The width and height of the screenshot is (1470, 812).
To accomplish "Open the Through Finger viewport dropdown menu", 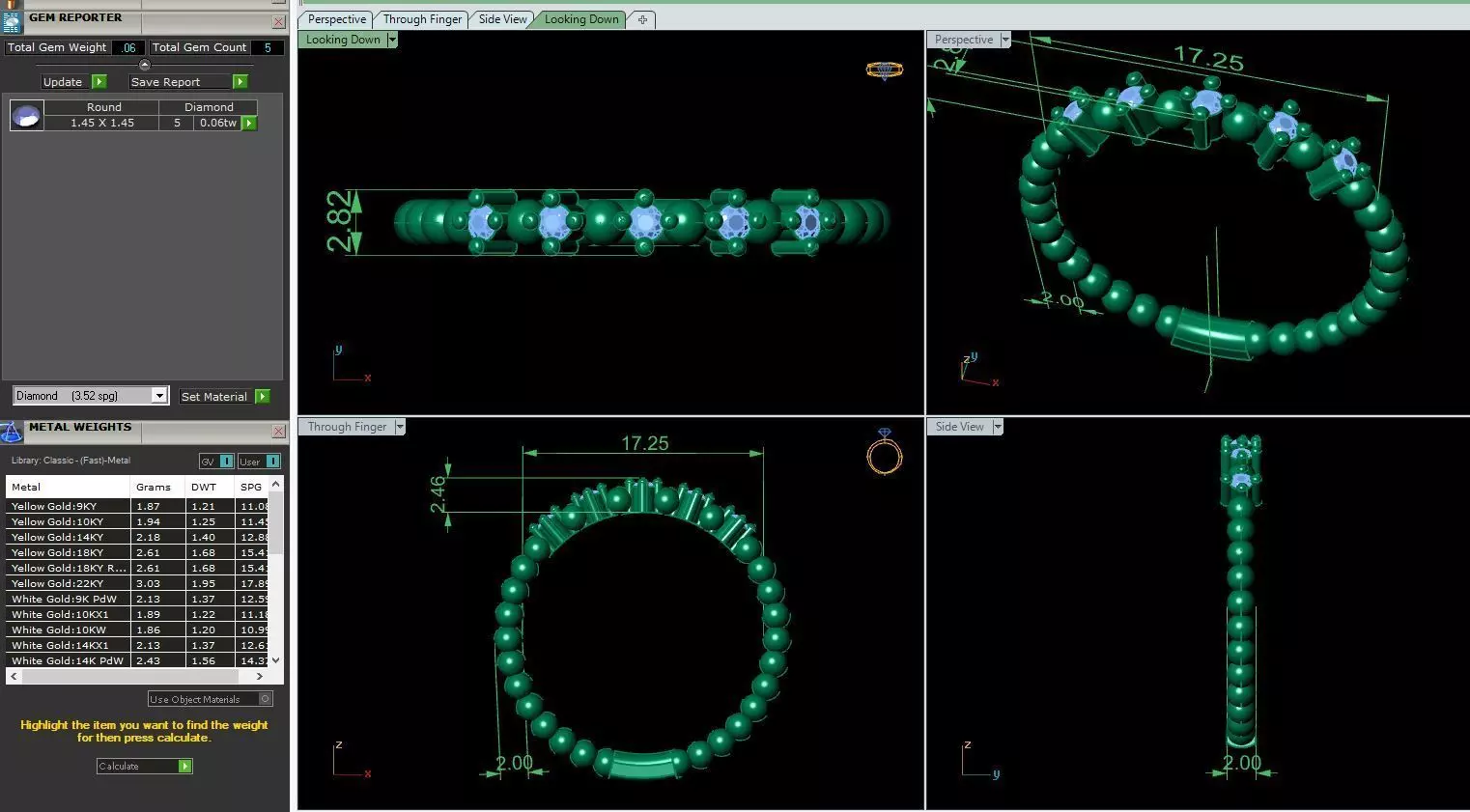I will point(400,427).
